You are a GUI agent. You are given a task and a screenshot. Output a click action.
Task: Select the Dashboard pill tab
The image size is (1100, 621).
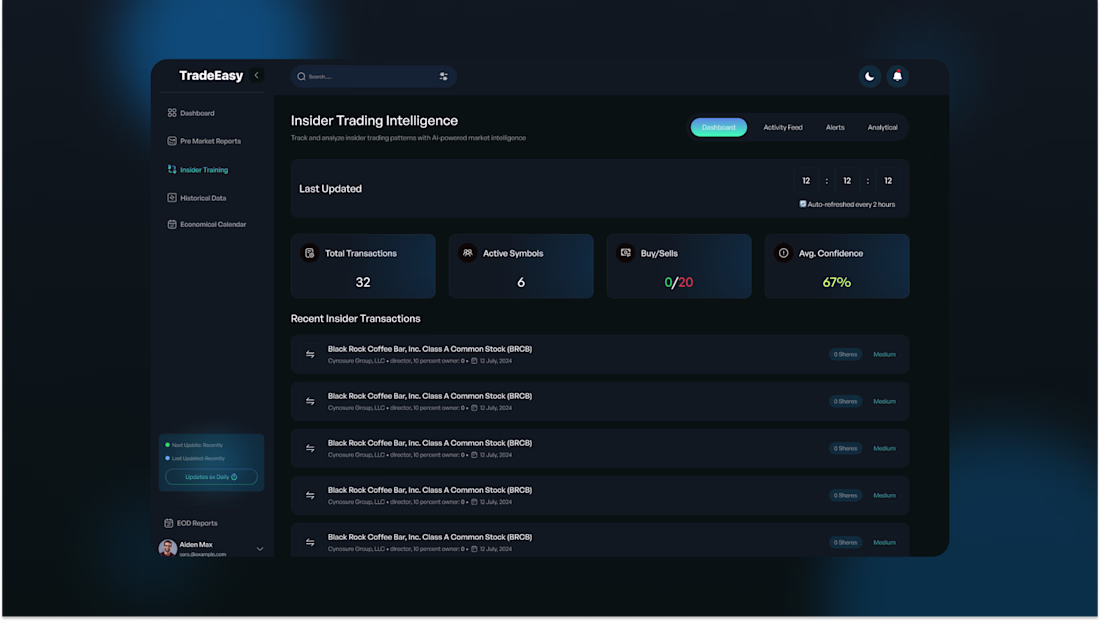coord(718,128)
